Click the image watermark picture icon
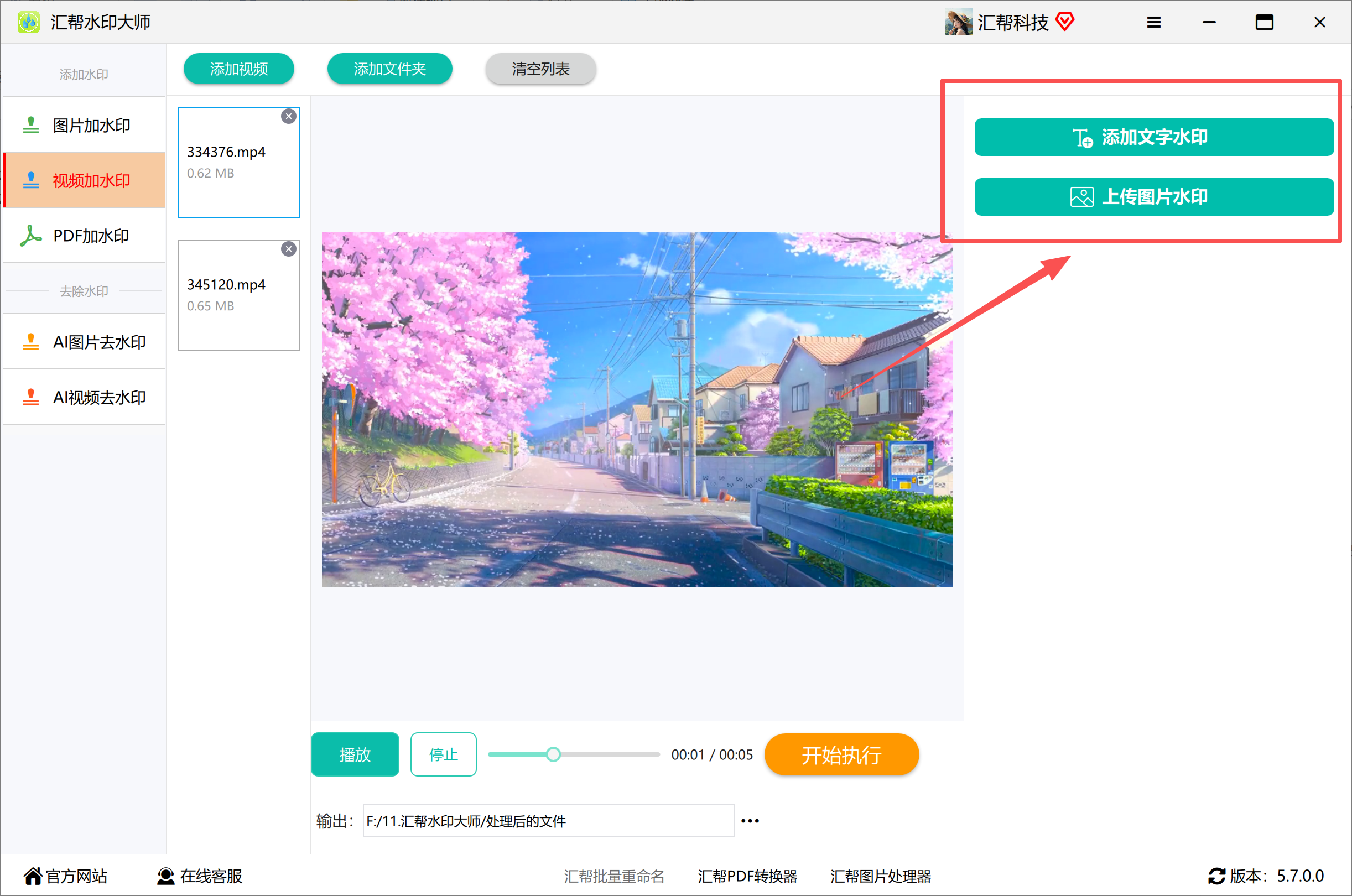1352x896 pixels. click(x=1081, y=197)
